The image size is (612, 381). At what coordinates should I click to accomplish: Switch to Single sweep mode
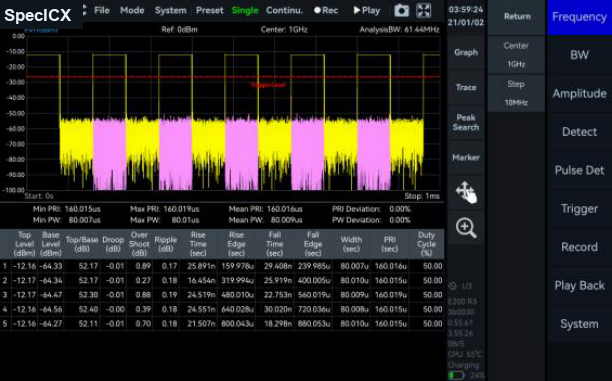[x=245, y=11]
